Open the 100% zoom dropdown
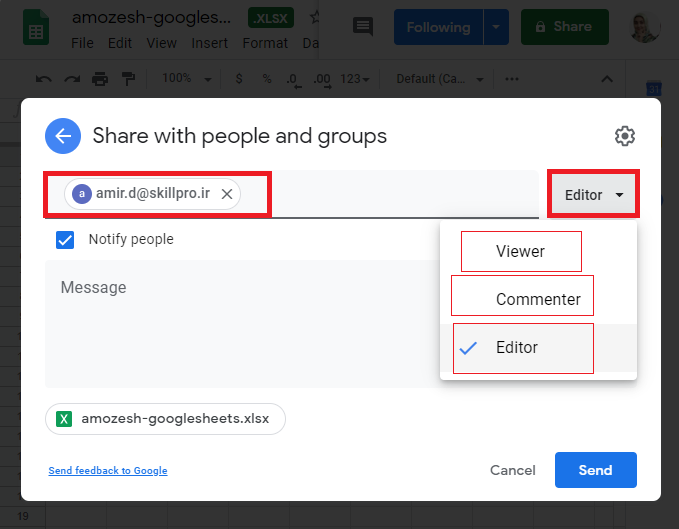The width and height of the screenshot is (679, 529). pos(186,79)
